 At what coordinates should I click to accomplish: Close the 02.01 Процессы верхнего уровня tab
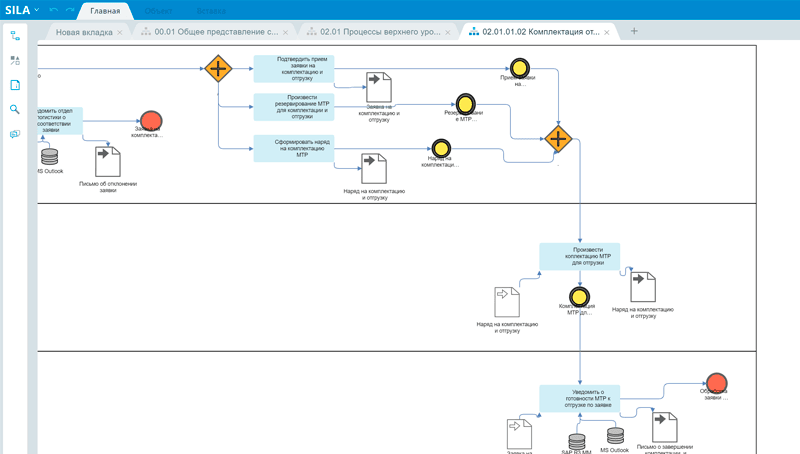[447, 33]
